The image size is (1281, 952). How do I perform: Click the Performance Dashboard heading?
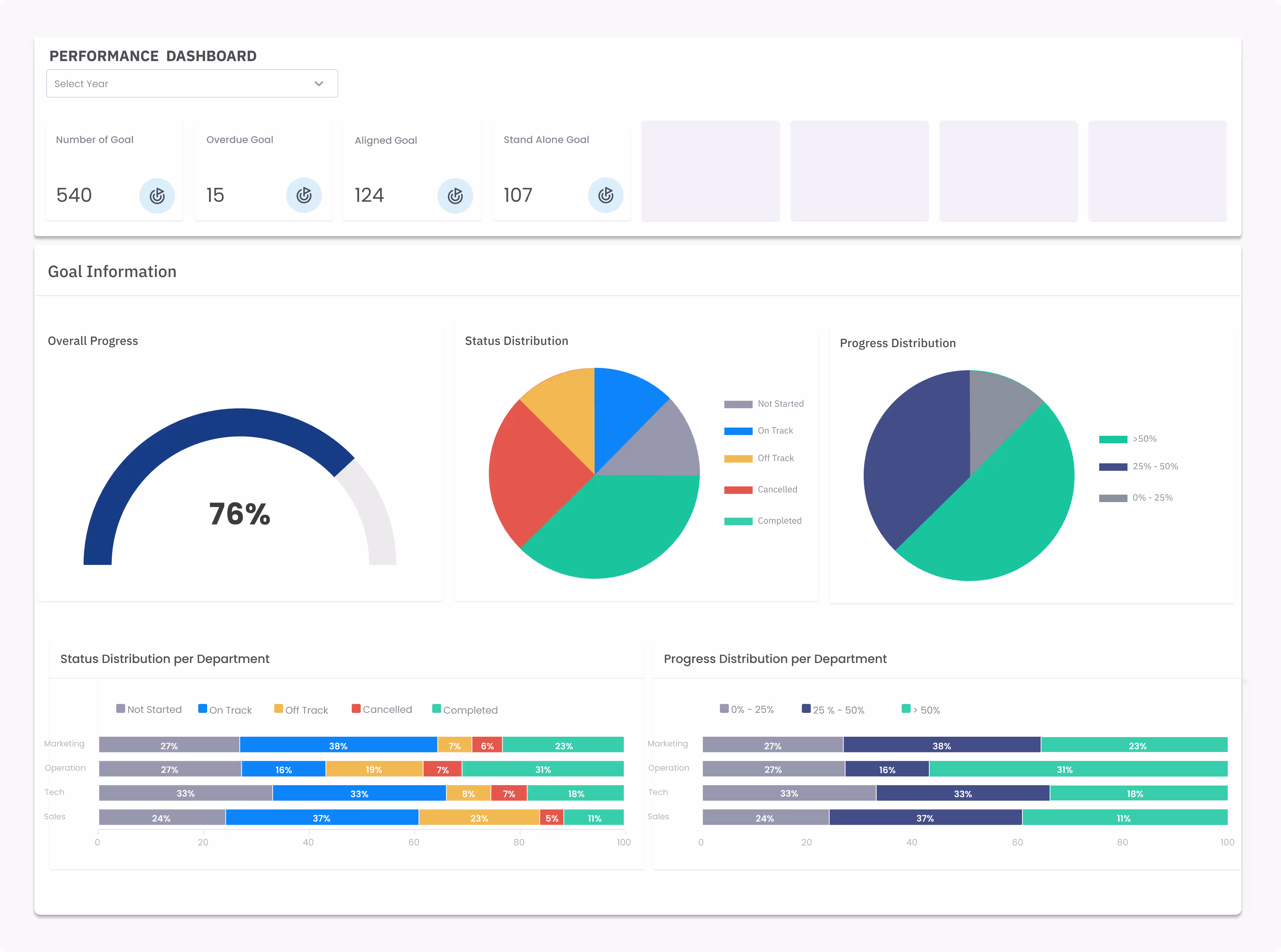(x=153, y=56)
